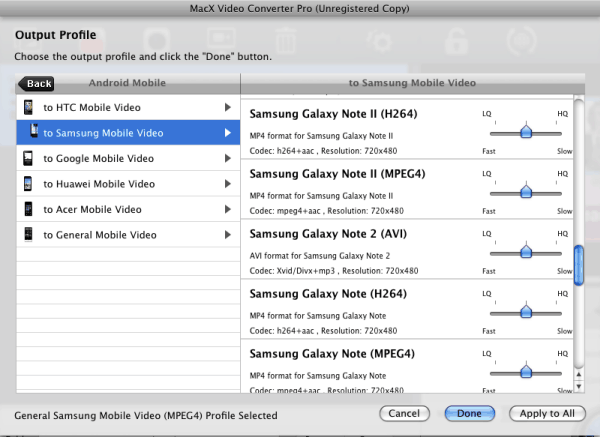The height and width of the screenshot is (437, 600).
Task: Click the profile list scrollbar thumb
Action: tap(579, 265)
